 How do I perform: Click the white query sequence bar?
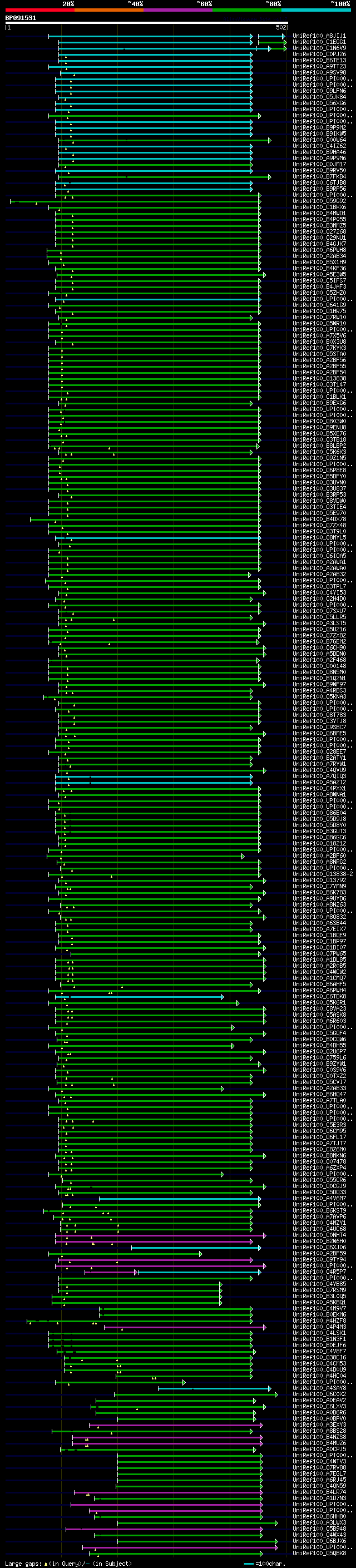click(147, 23)
